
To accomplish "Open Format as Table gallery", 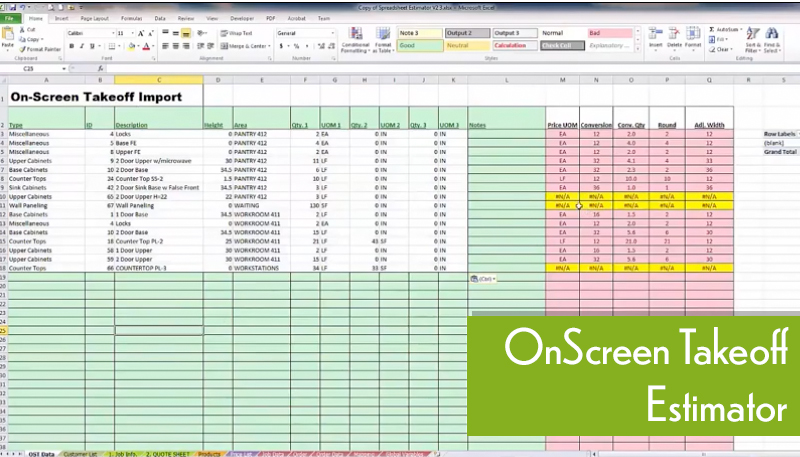I will (x=383, y=40).
